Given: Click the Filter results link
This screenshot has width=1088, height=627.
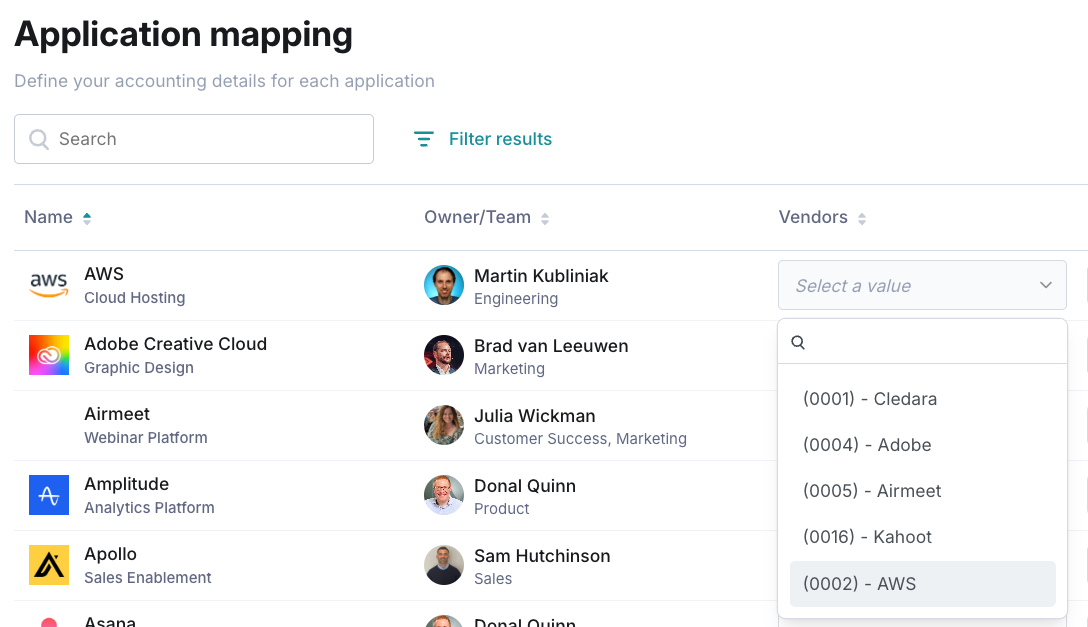Looking at the screenshot, I should [500, 139].
